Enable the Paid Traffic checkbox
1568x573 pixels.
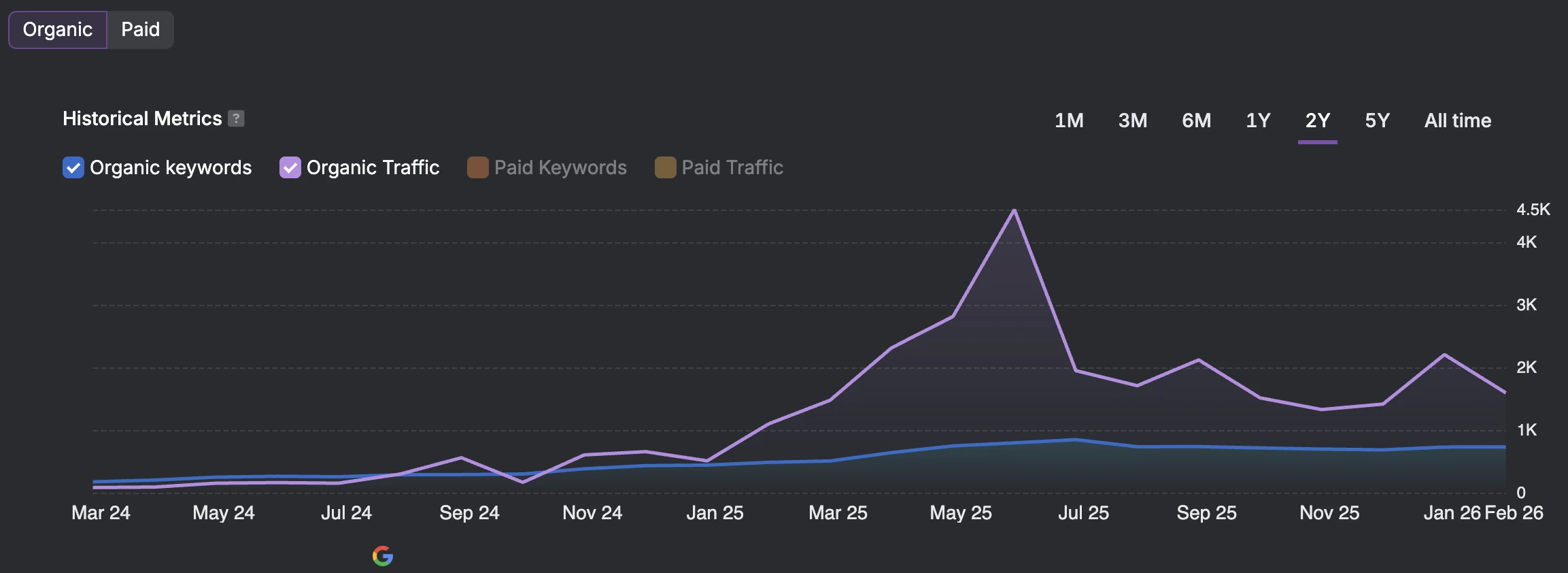(x=665, y=167)
